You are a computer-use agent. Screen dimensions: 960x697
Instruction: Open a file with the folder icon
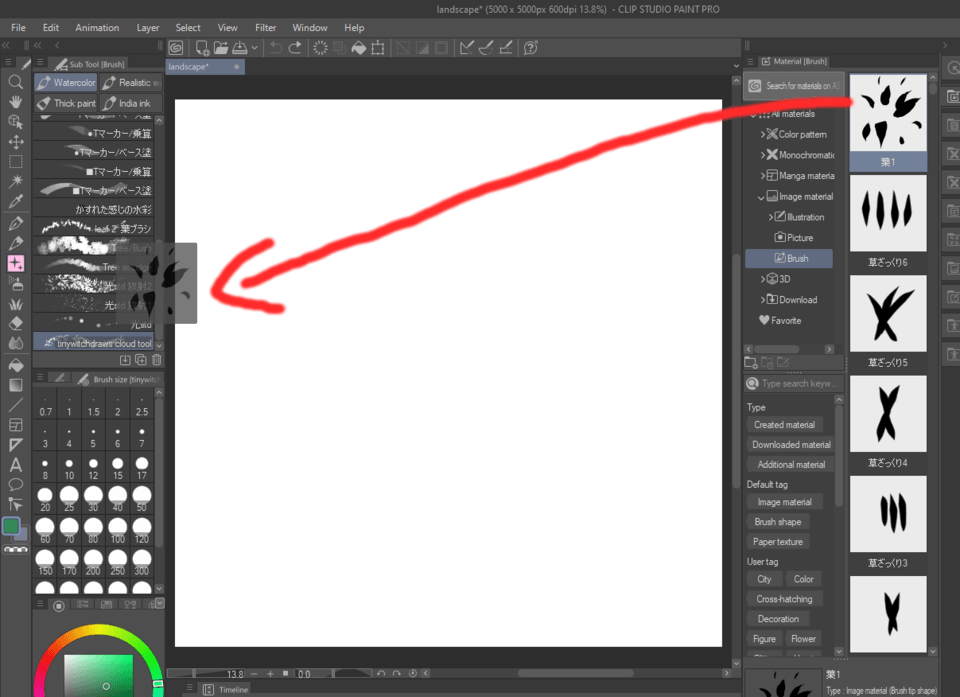[221, 48]
